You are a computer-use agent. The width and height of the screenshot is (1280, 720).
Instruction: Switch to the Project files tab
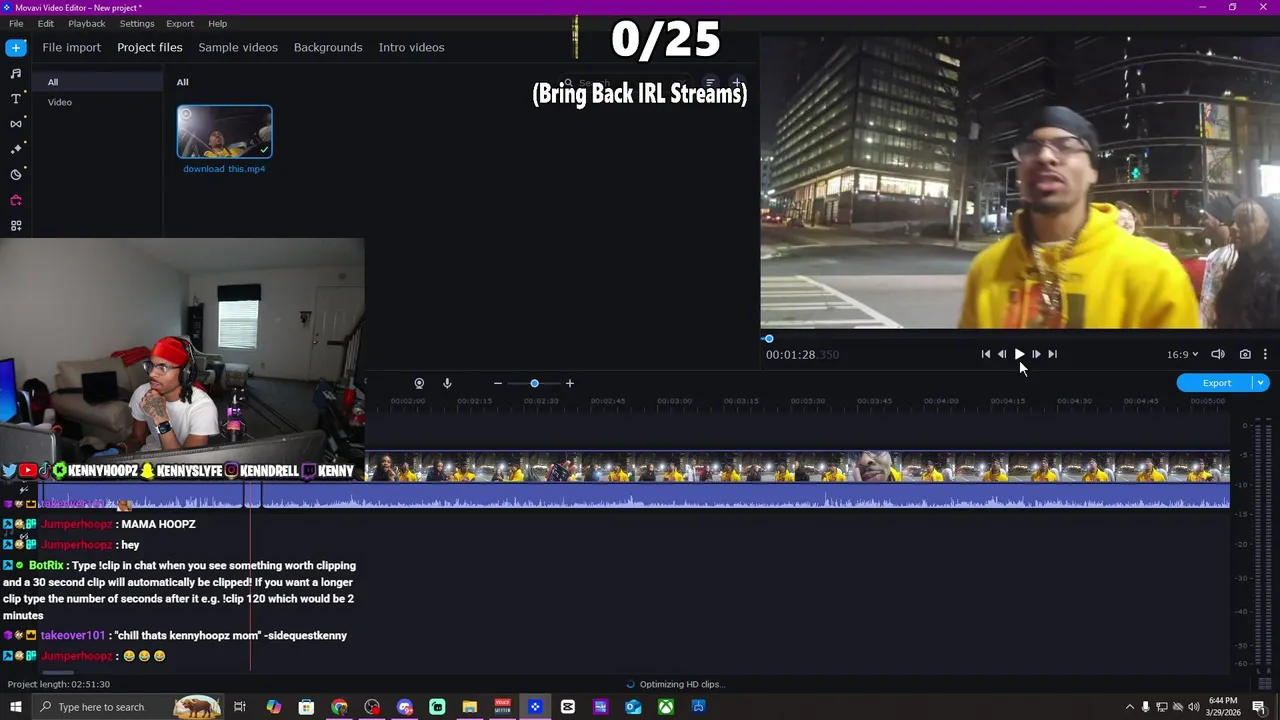tap(150, 47)
